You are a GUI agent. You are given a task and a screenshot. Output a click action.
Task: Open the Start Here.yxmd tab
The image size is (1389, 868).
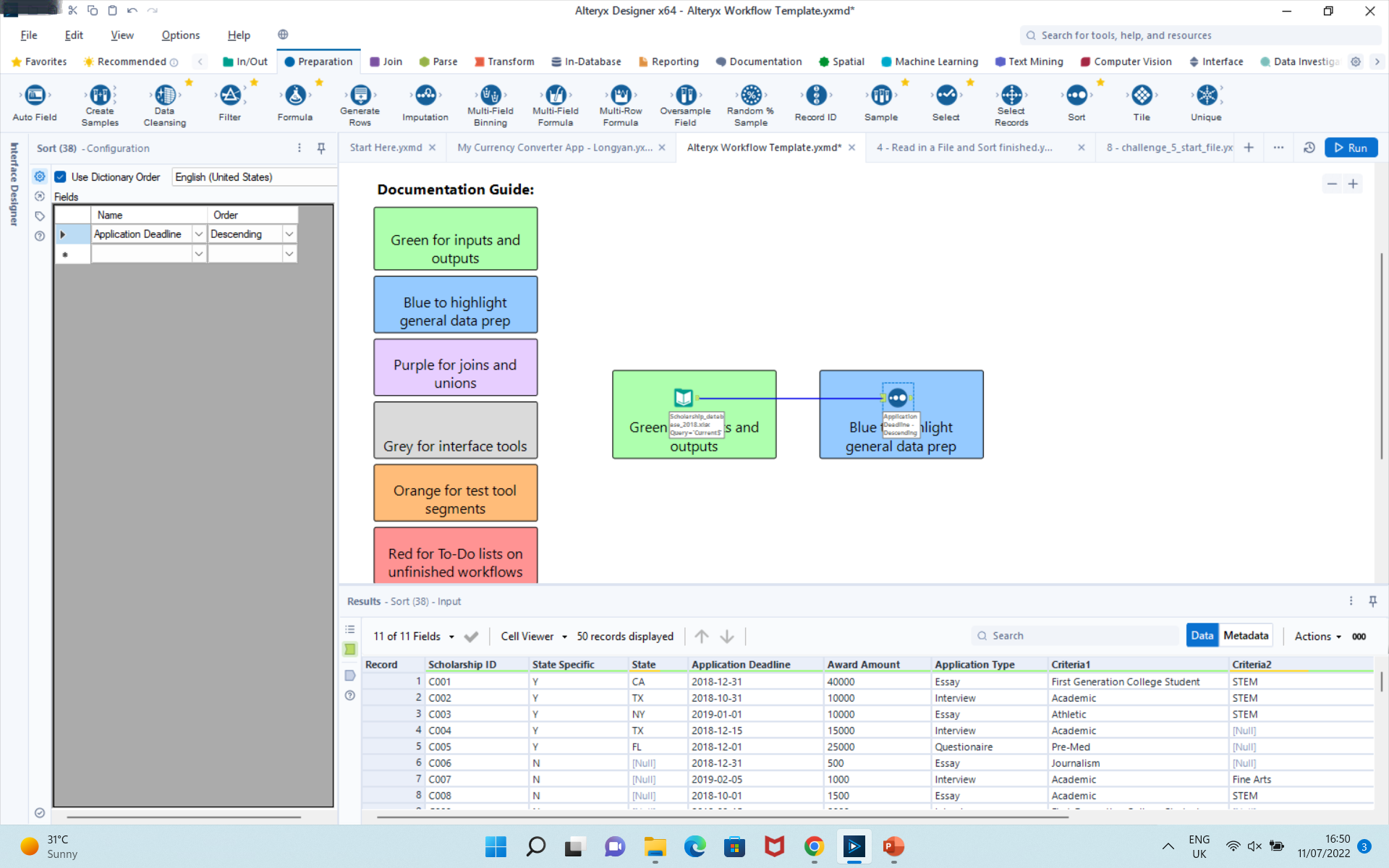click(x=386, y=148)
